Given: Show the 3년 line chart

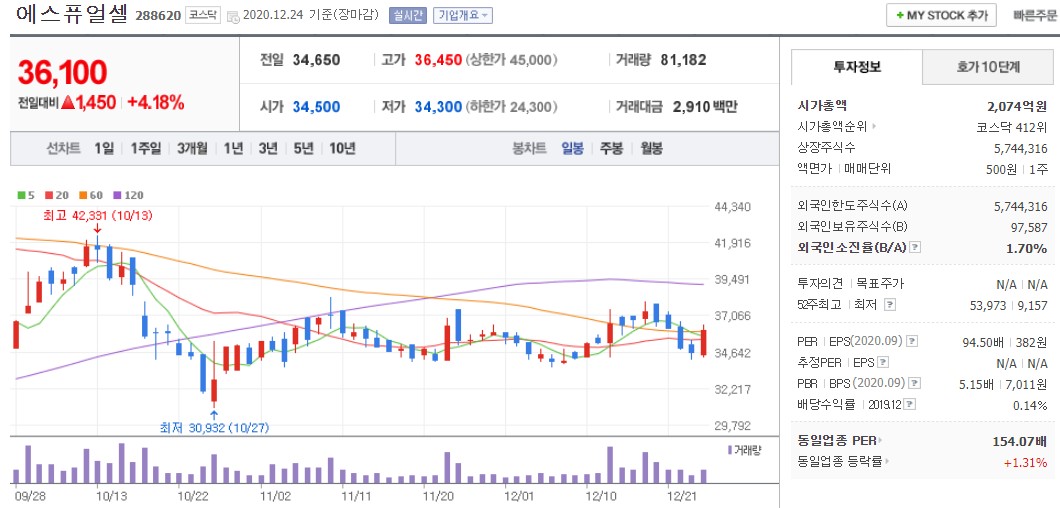Looking at the screenshot, I should [268, 149].
